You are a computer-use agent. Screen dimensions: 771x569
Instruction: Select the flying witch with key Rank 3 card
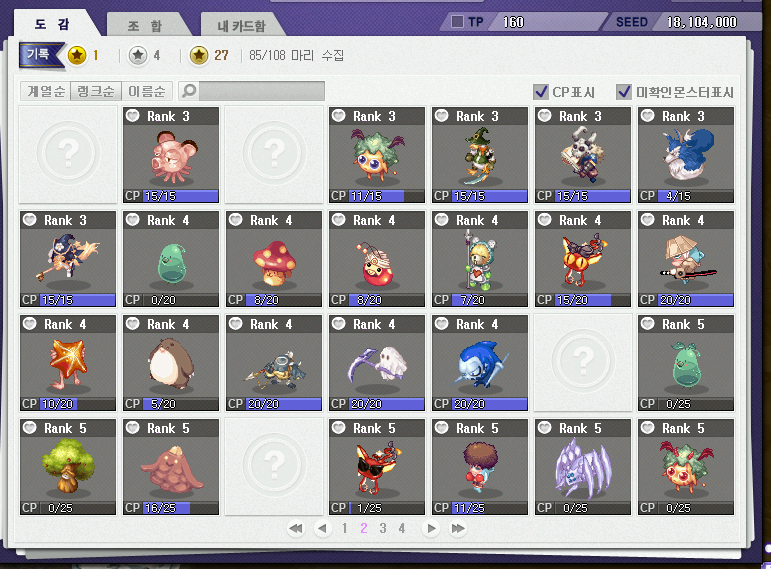68,259
